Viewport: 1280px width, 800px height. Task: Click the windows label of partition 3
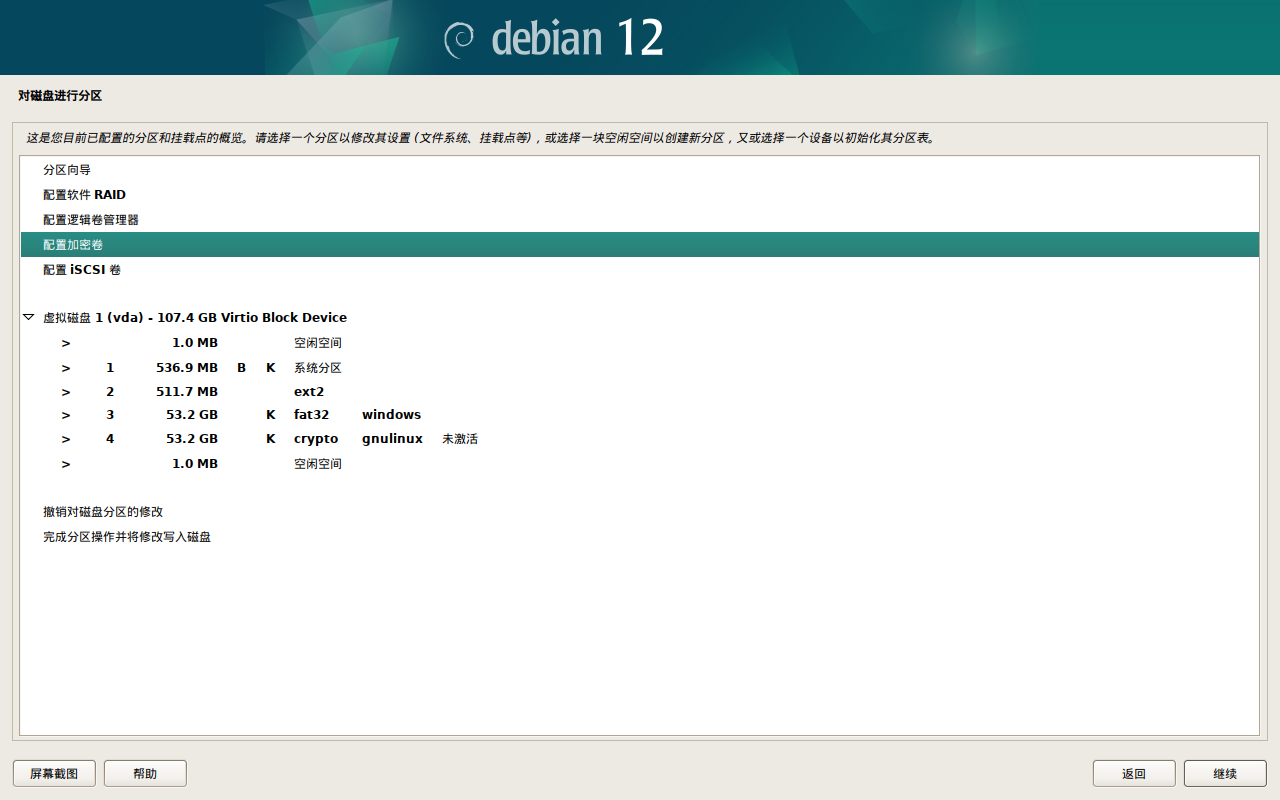[392, 415]
